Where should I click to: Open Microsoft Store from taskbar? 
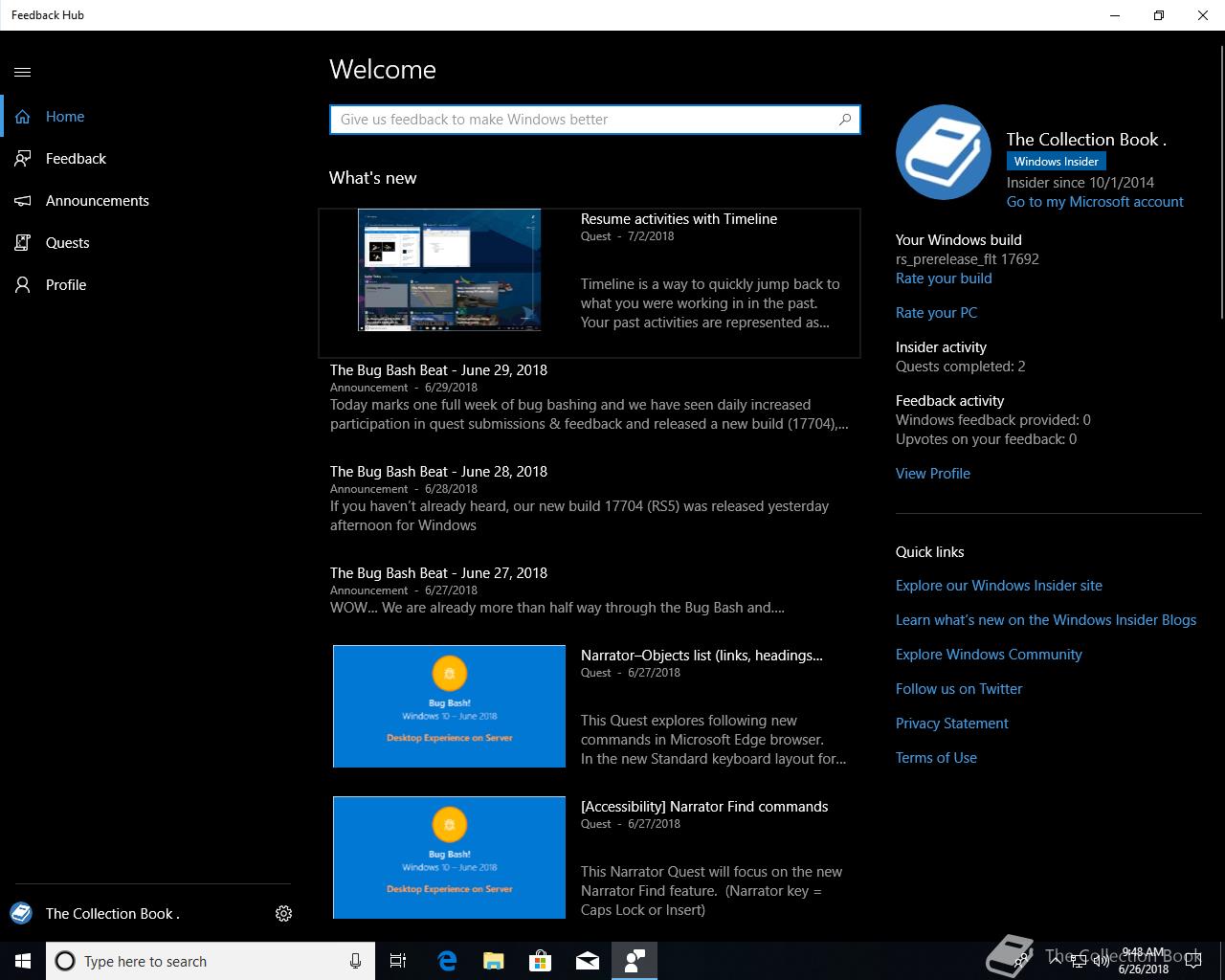click(541, 961)
